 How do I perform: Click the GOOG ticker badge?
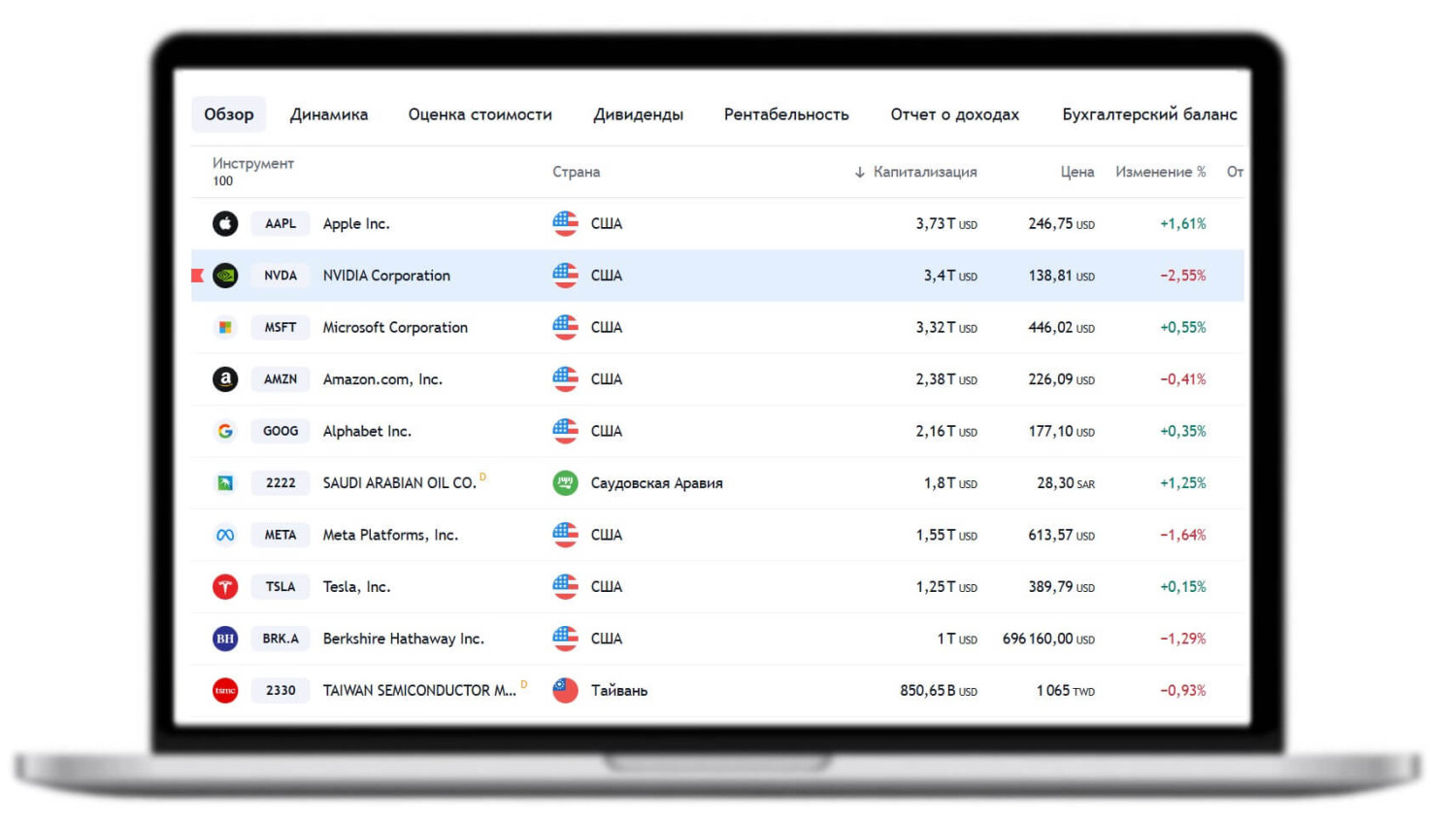(x=281, y=431)
